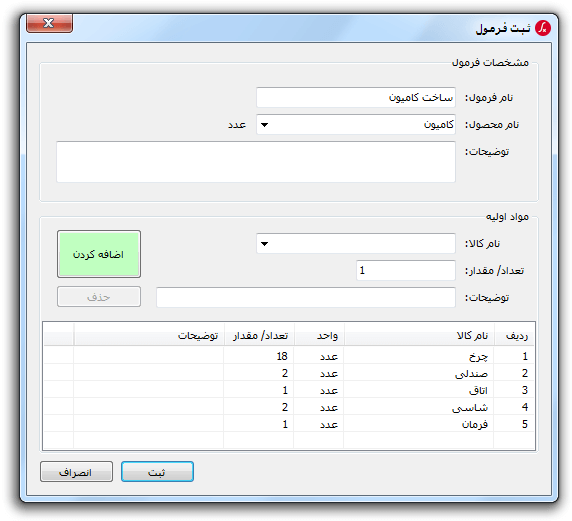572x521 pixels.
Task: Select the صندلی row in table
Action: (x=289, y=373)
